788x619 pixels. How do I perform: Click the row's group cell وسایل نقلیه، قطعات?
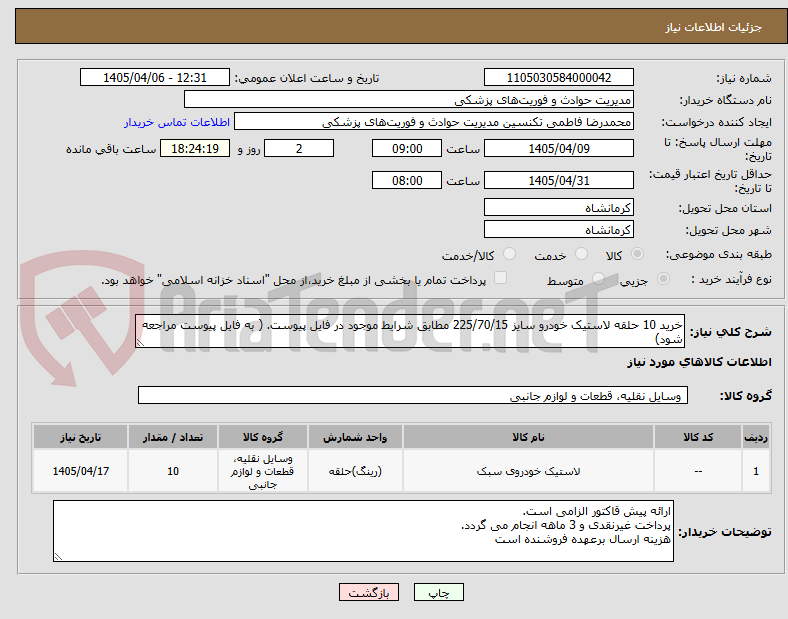[x=262, y=471]
